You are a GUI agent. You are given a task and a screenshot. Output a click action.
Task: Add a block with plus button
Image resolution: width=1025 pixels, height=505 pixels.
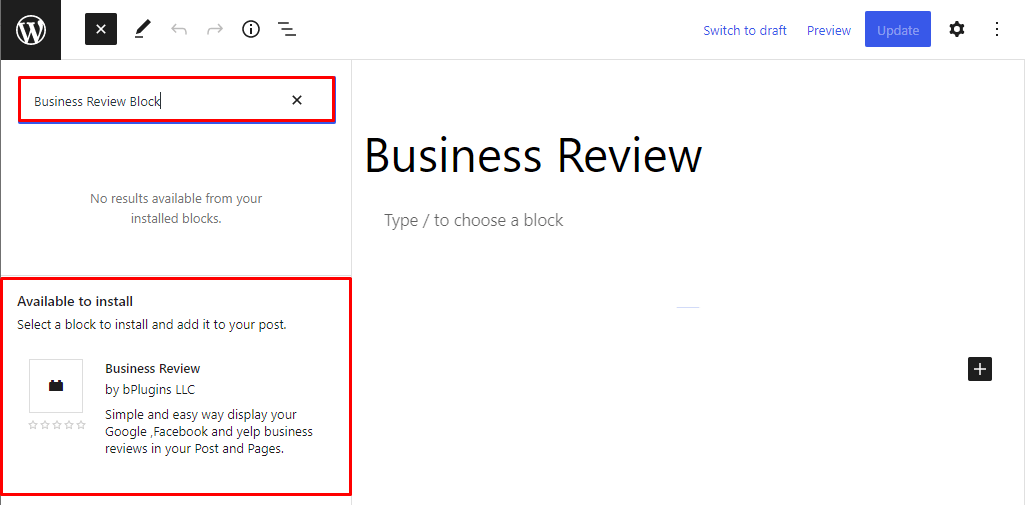979,369
